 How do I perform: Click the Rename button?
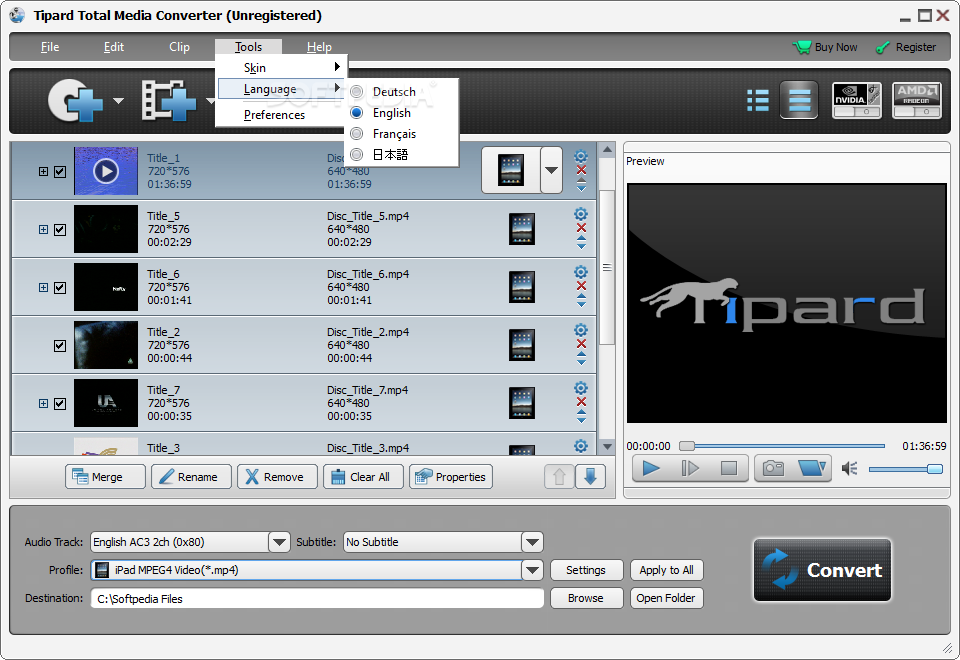192,476
